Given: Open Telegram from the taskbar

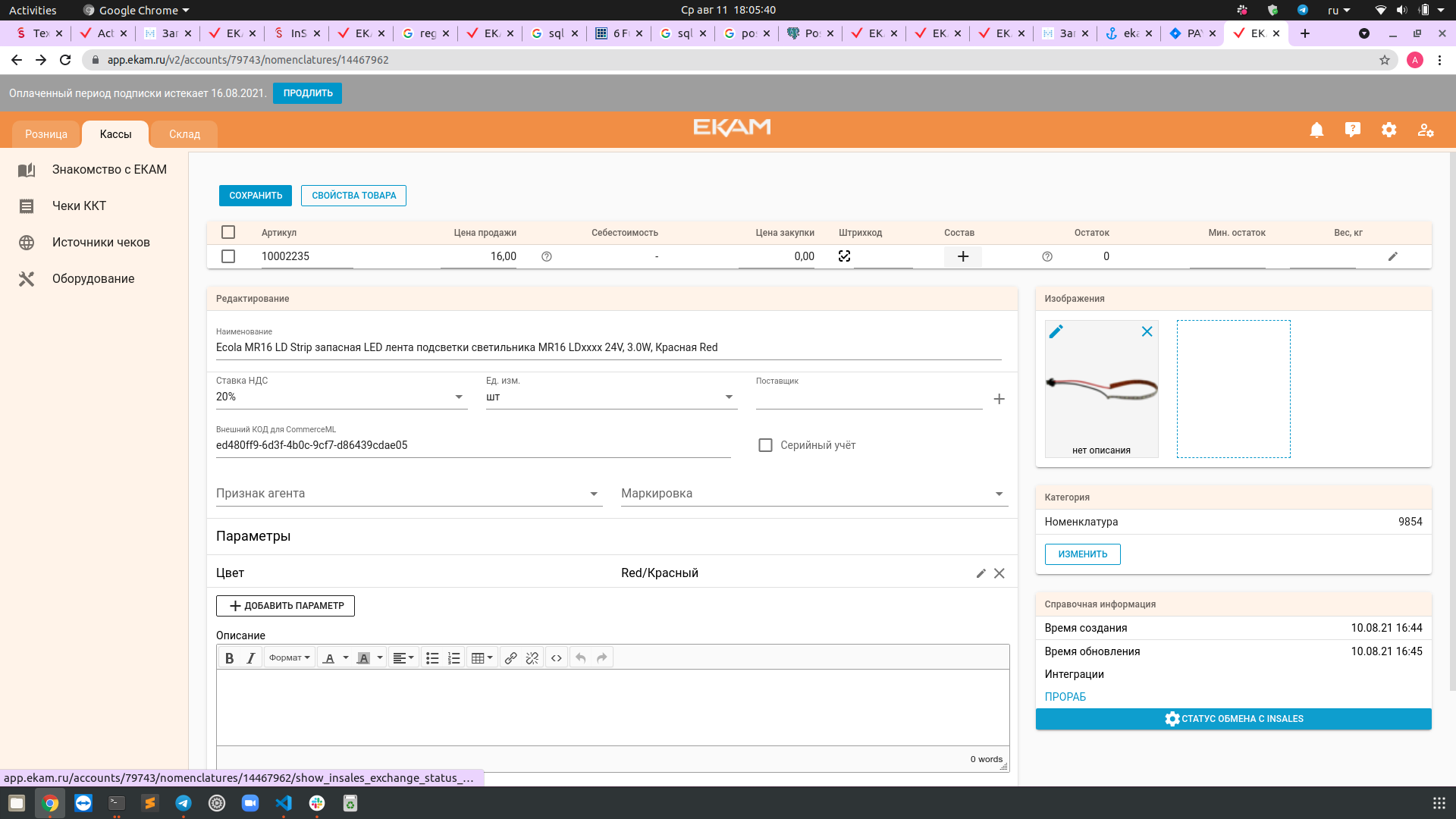Looking at the screenshot, I should pos(184,803).
